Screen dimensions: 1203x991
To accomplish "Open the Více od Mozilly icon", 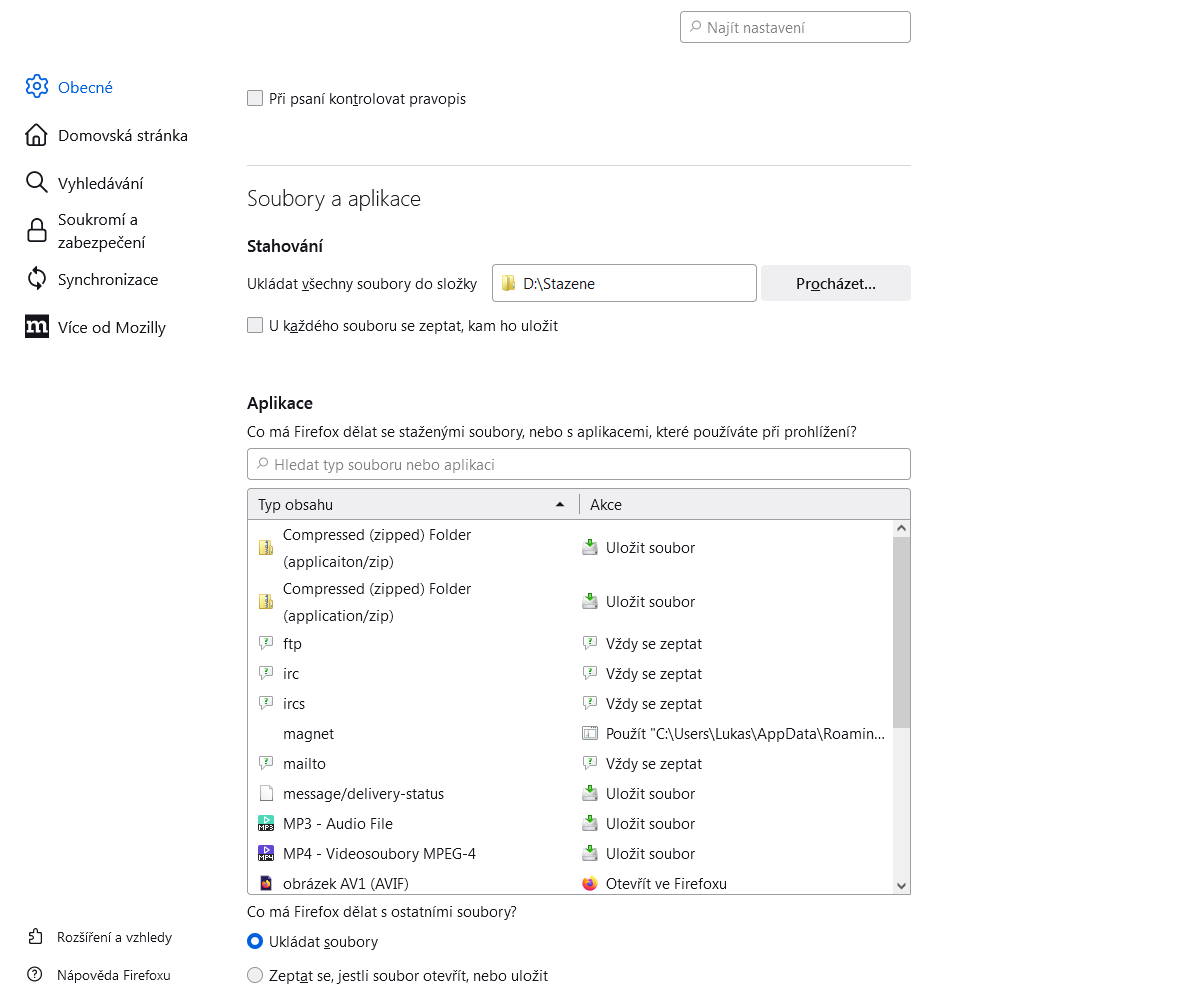I will pos(37,327).
